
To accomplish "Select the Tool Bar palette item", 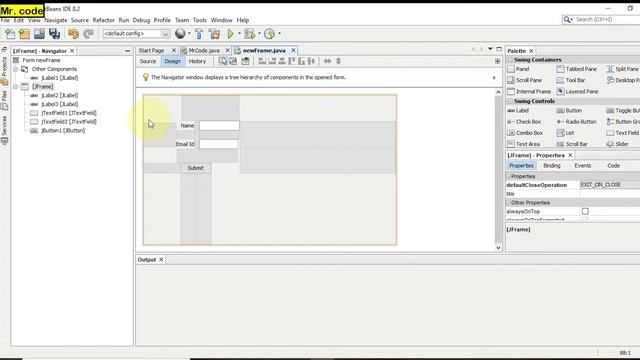I will 571,80.
